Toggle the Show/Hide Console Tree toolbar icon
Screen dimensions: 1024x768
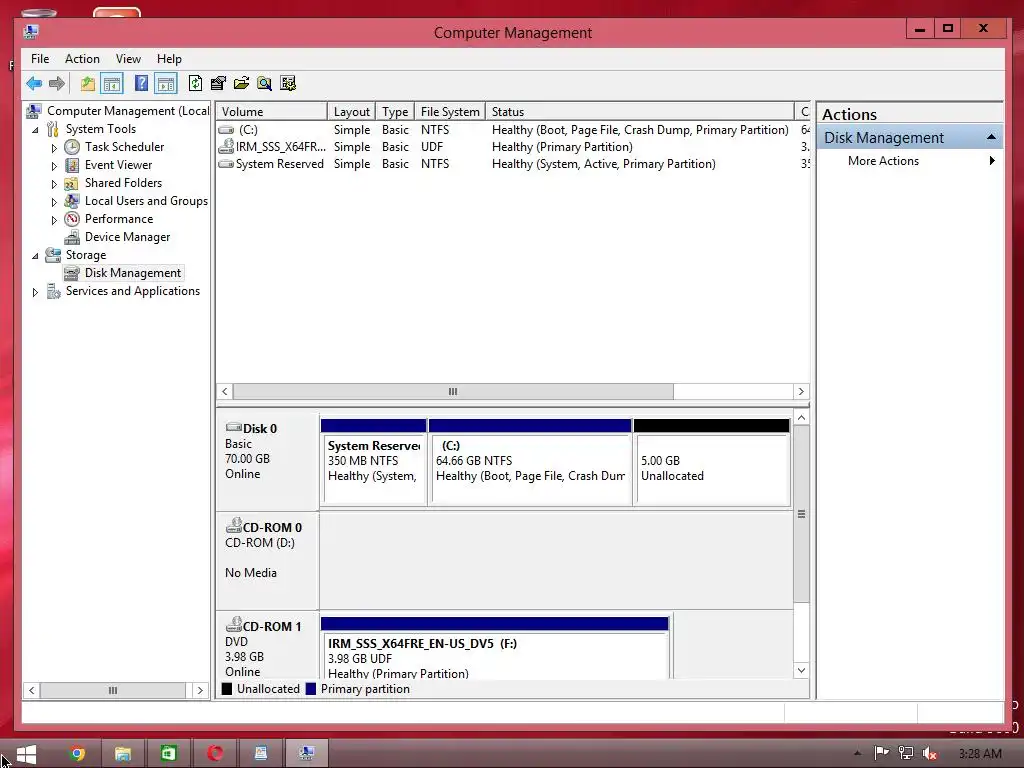click(x=112, y=84)
